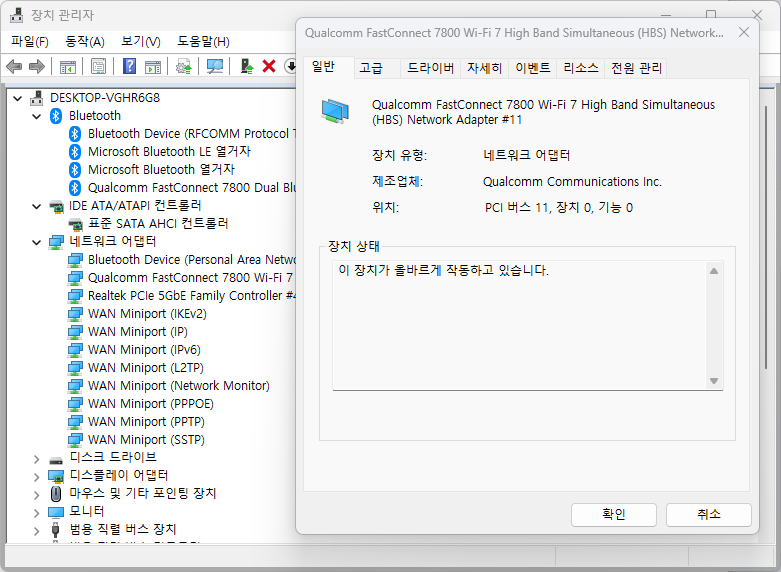Viewport: 781px width, 572px height.
Task: Open the Properties toolbar icon
Action: (x=99, y=66)
